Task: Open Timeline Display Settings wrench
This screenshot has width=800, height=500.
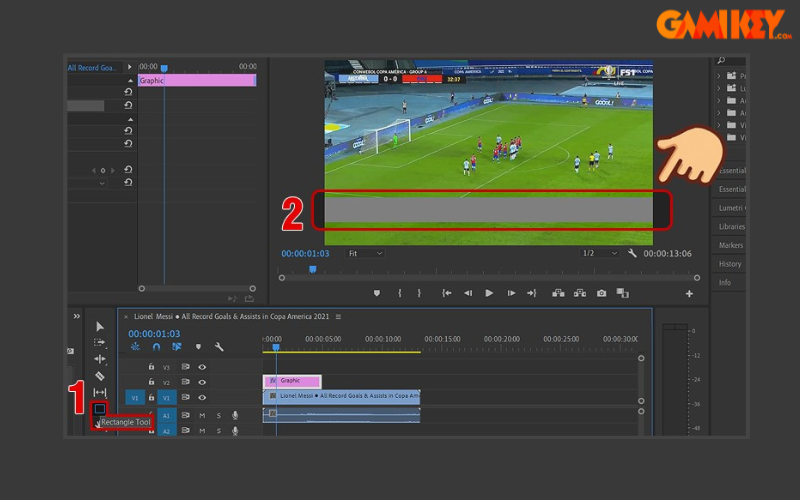Action: (219, 347)
